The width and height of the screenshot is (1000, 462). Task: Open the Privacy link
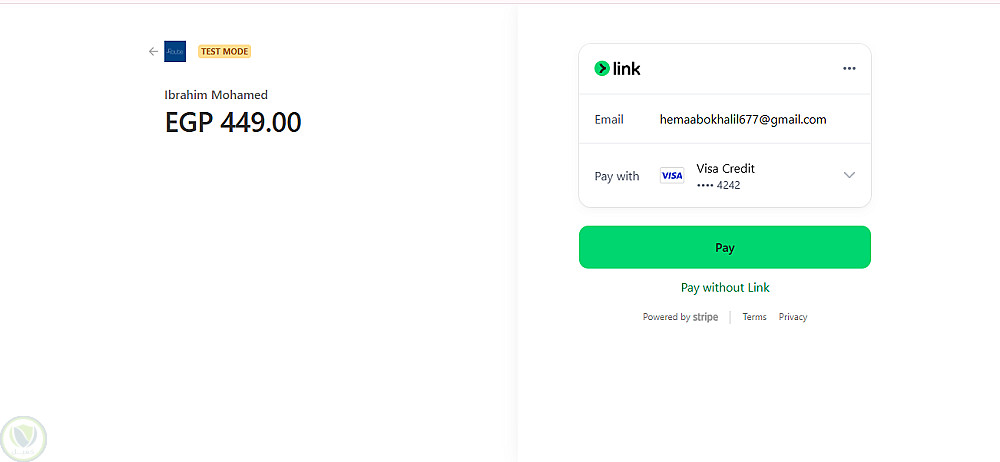(x=793, y=317)
